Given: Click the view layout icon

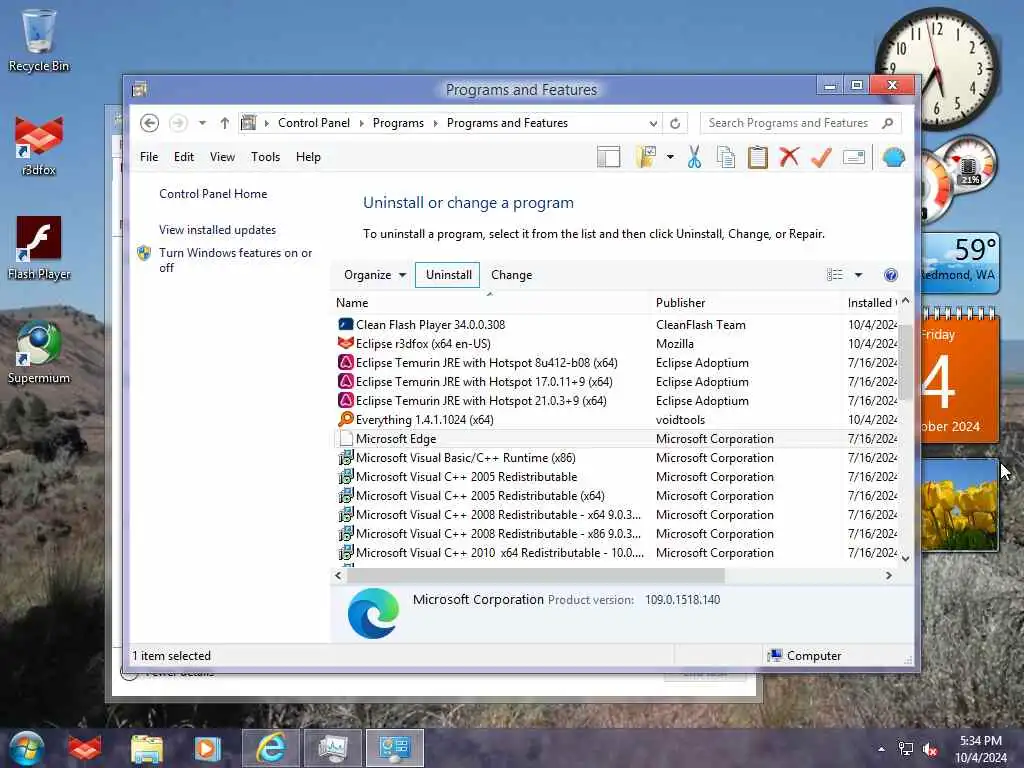Looking at the screenshot, I should (x=835, y=275).
